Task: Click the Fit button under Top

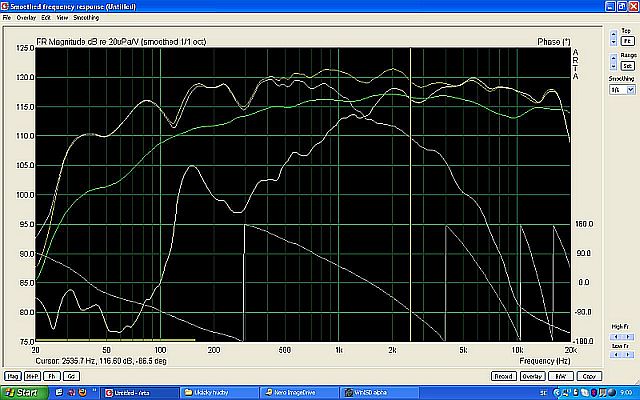Action: click(628, 41)
